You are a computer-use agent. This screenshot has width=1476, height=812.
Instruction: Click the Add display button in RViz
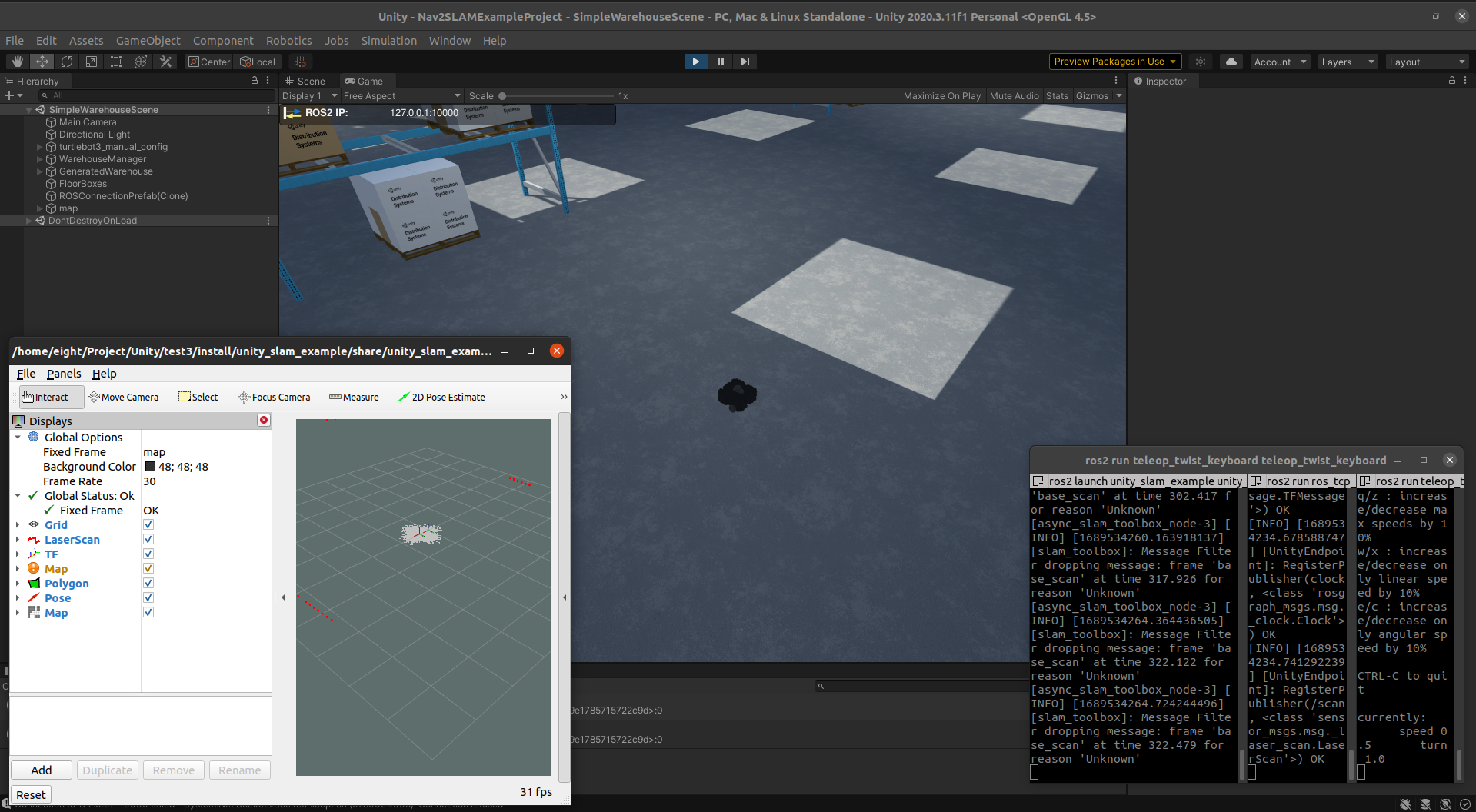[42, 770]
